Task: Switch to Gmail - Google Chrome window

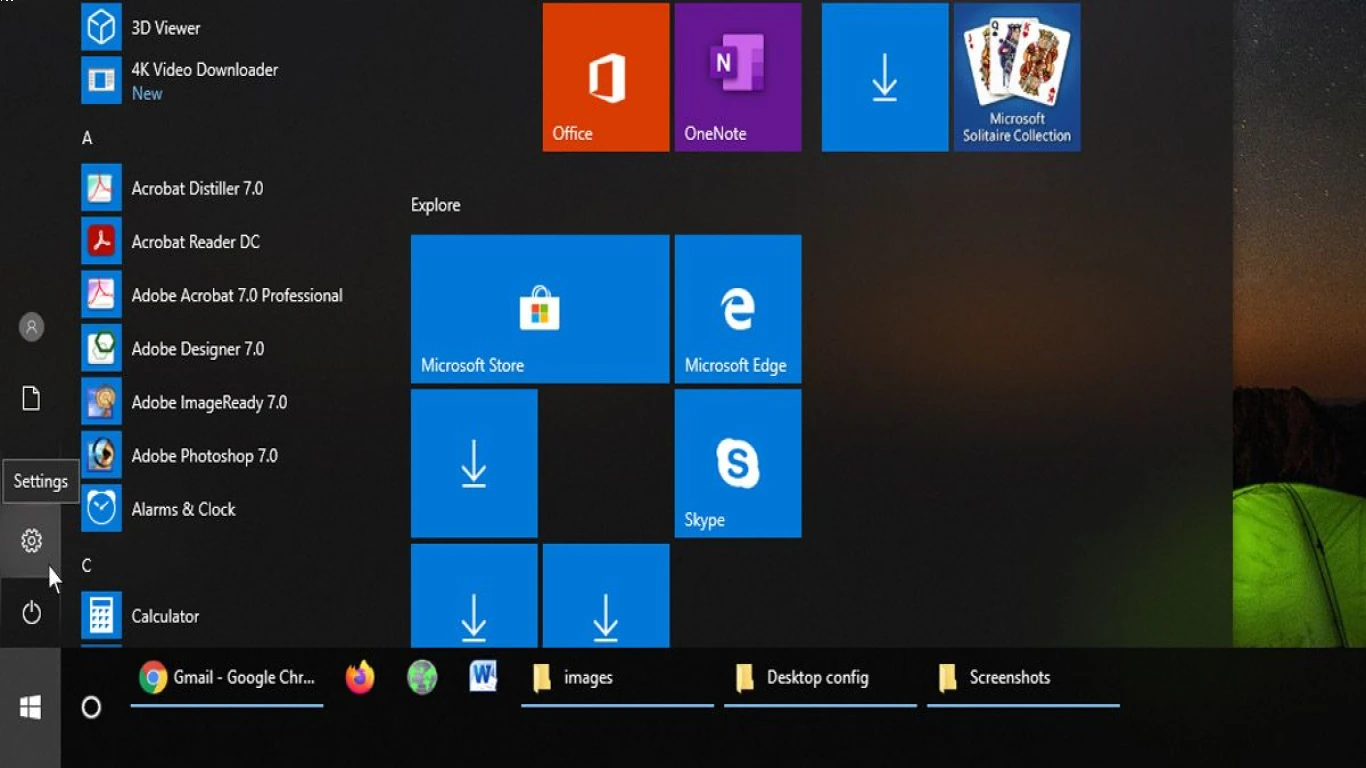Action: click(227, 678)
